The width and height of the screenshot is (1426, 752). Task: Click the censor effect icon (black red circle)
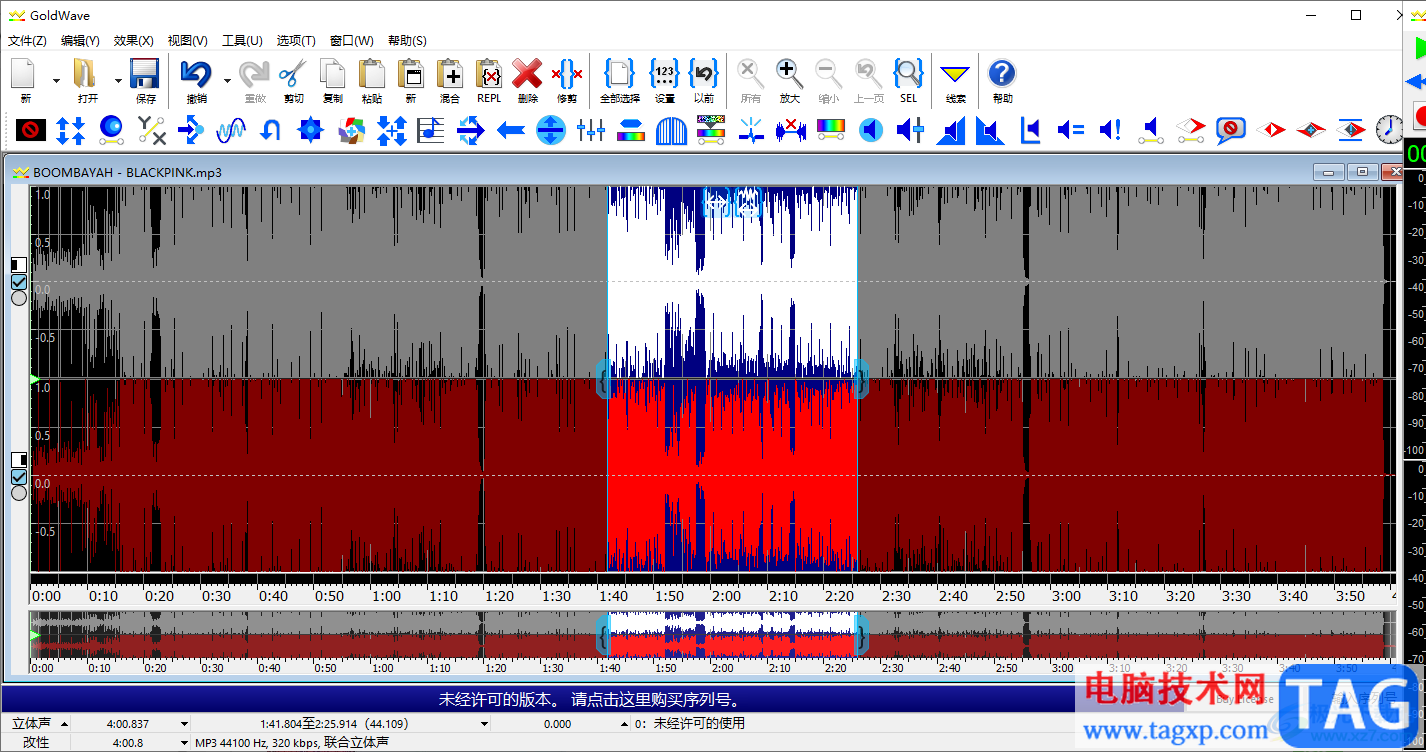point(31,129)
